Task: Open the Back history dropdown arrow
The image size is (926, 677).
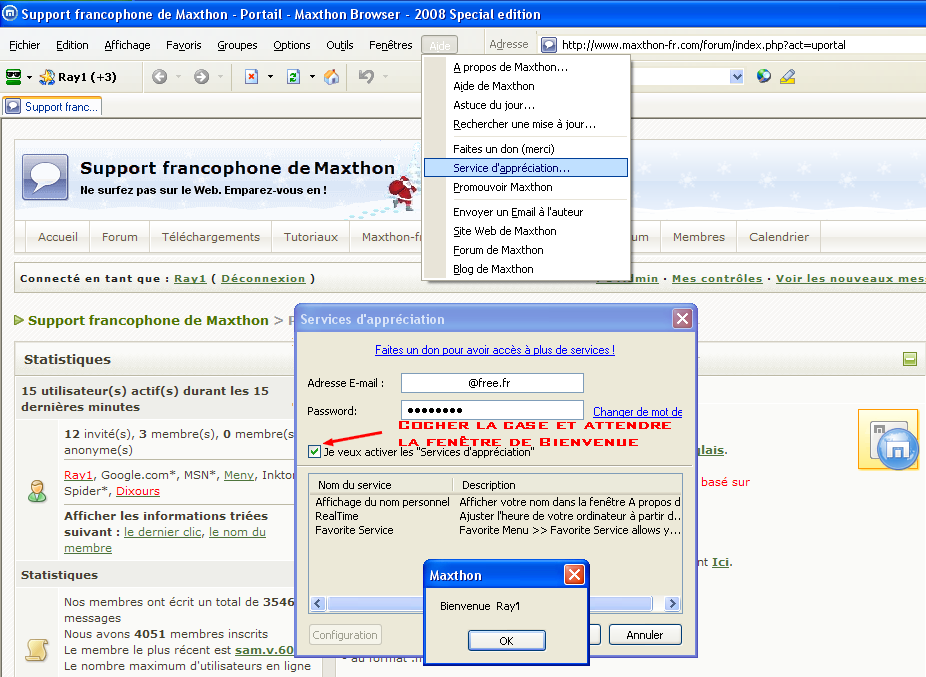Action: [x=178, y=76]
